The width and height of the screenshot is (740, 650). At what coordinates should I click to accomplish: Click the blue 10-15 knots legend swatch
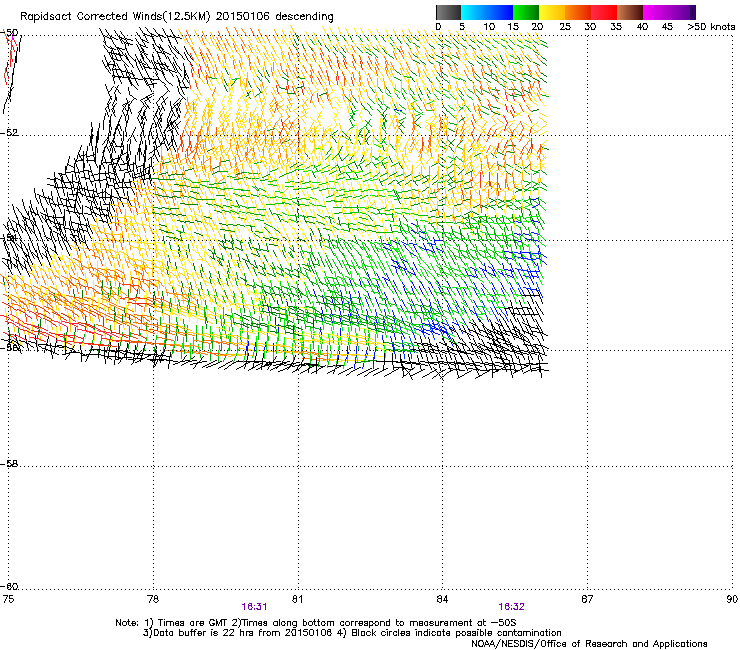pos(500,12)
